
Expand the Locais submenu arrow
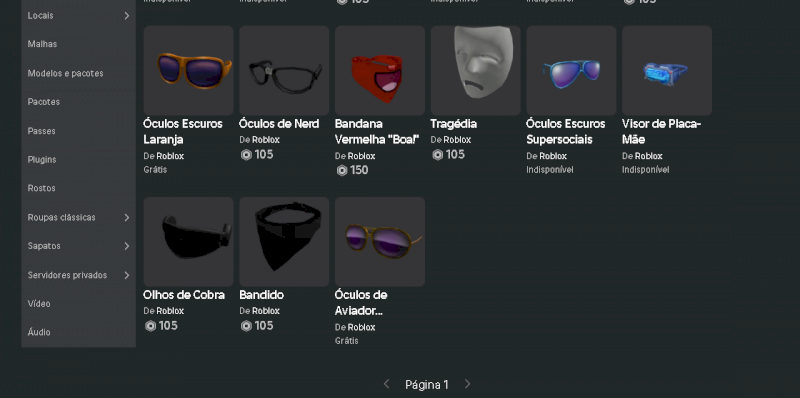click(x=127, y=16)
